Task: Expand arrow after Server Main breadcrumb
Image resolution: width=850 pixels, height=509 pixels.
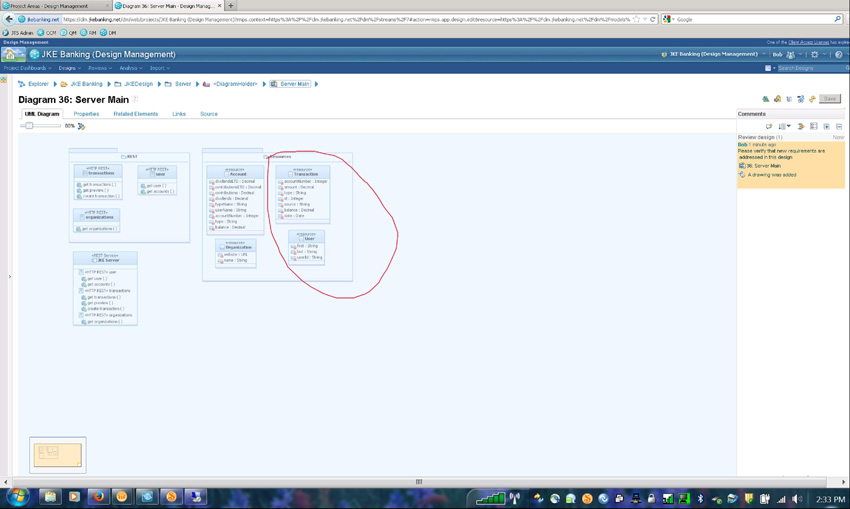Action: (x=316, y=84)
